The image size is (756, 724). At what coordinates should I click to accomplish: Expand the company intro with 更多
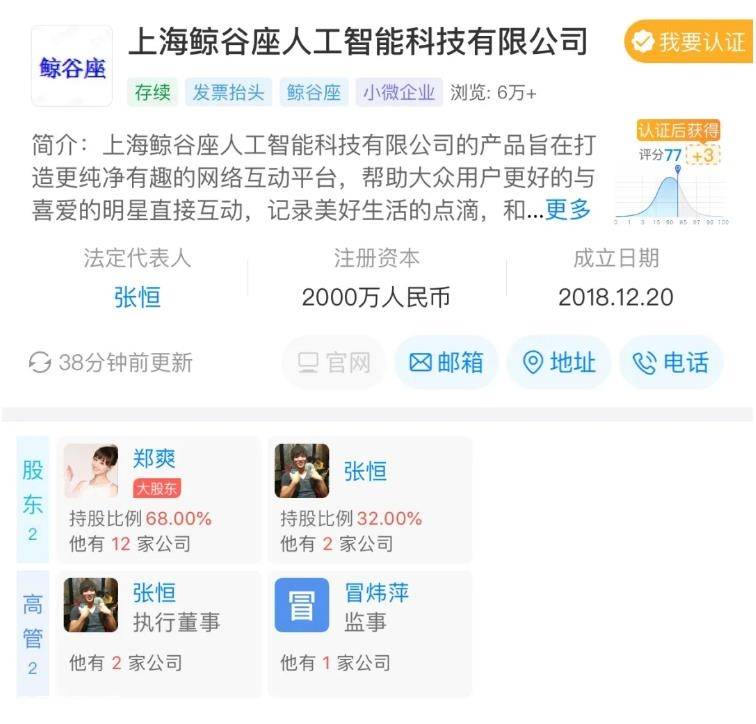568,210
